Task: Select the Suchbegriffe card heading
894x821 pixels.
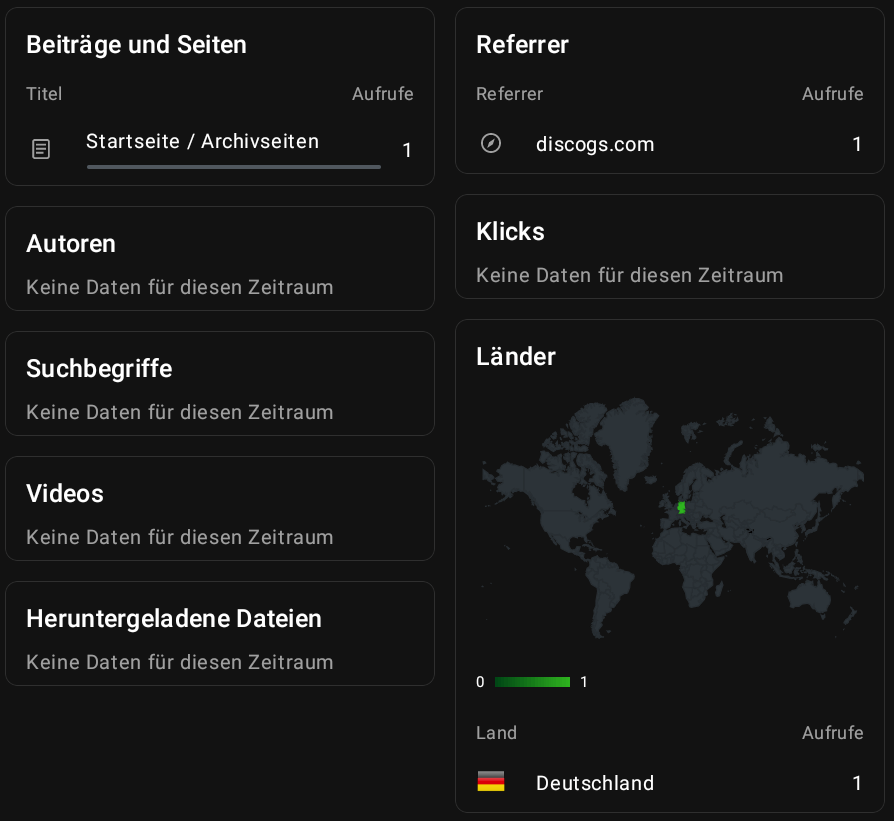Action: 99,369
